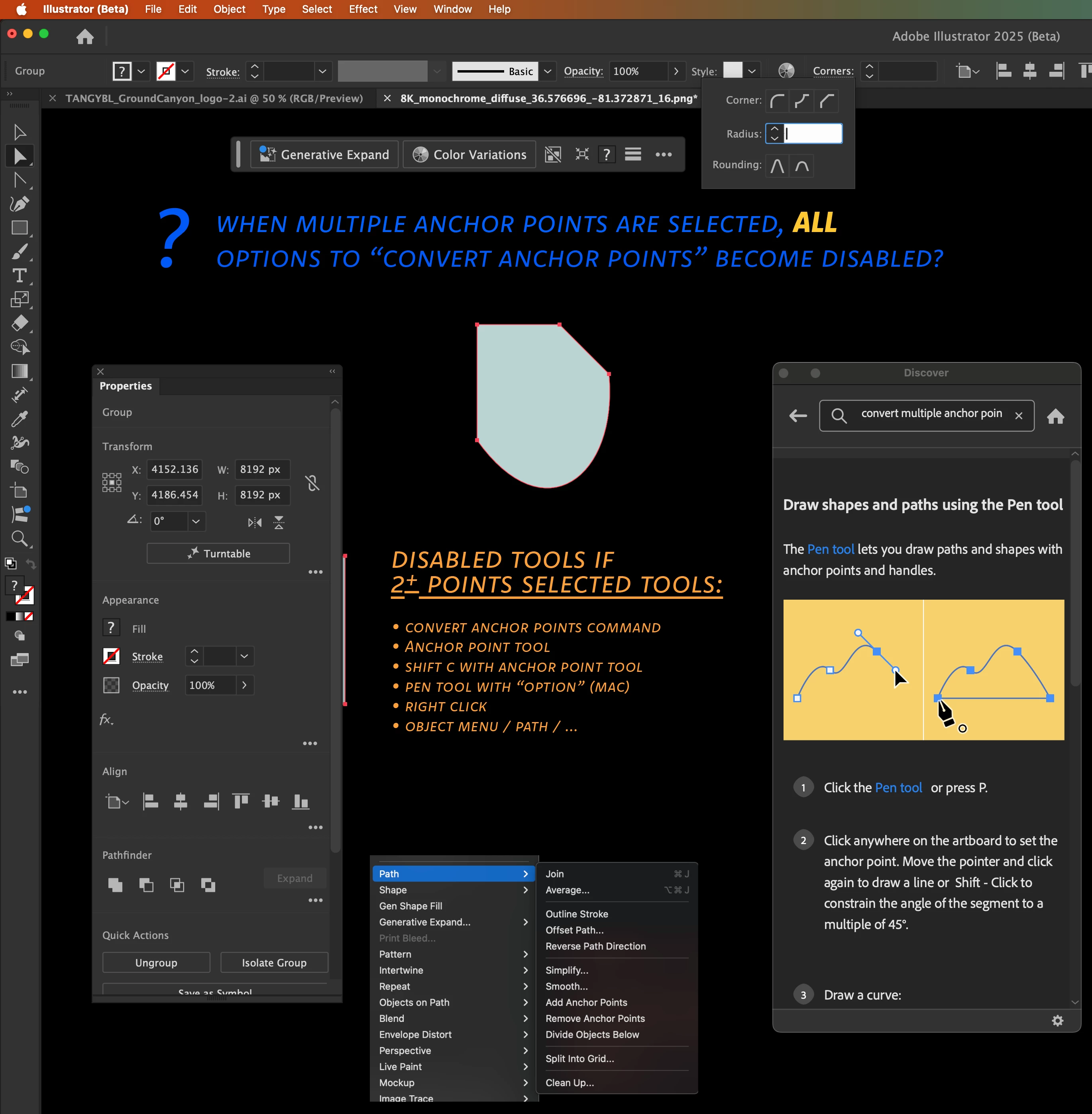Click the Unite pathfinder icon
Image resolution: width=1092 pixels, height=1114 pixels.
pyautogui.click(x=115, y=885)
